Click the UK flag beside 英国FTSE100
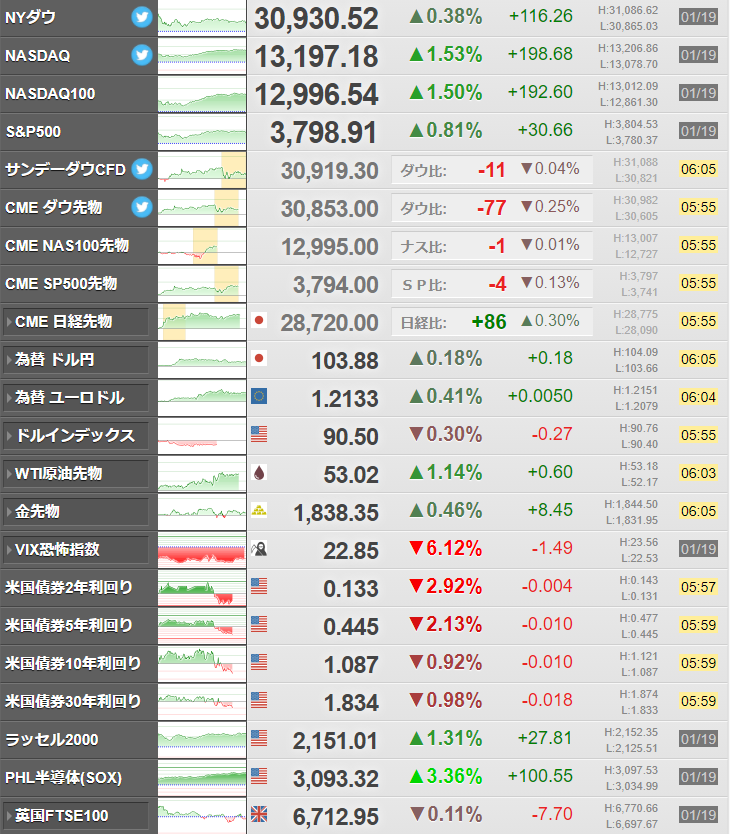 click(259, 814)
